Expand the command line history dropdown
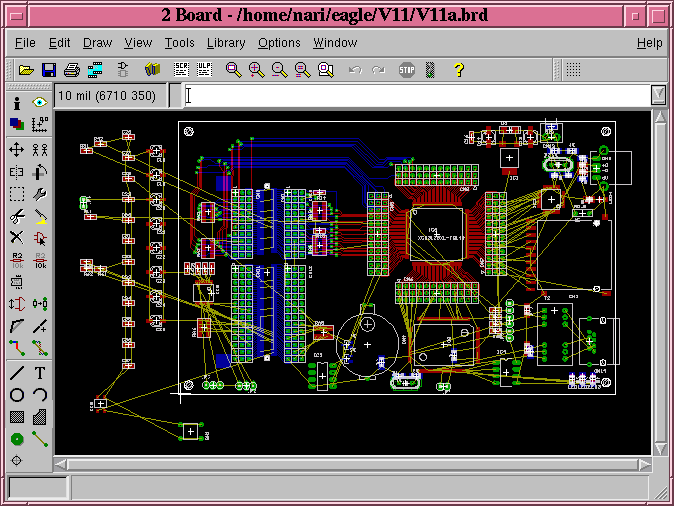Screen dimensions: 674x506 click(657, 95)
